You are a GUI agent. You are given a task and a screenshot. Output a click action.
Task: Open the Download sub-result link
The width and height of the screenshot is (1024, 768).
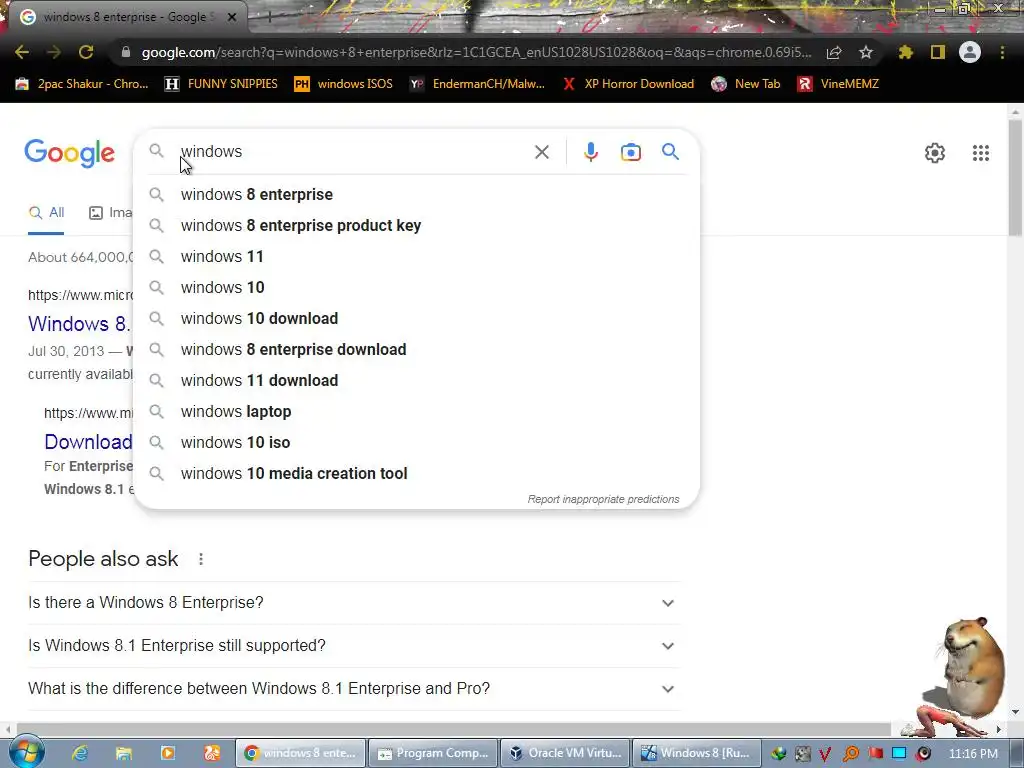point(88,442)
